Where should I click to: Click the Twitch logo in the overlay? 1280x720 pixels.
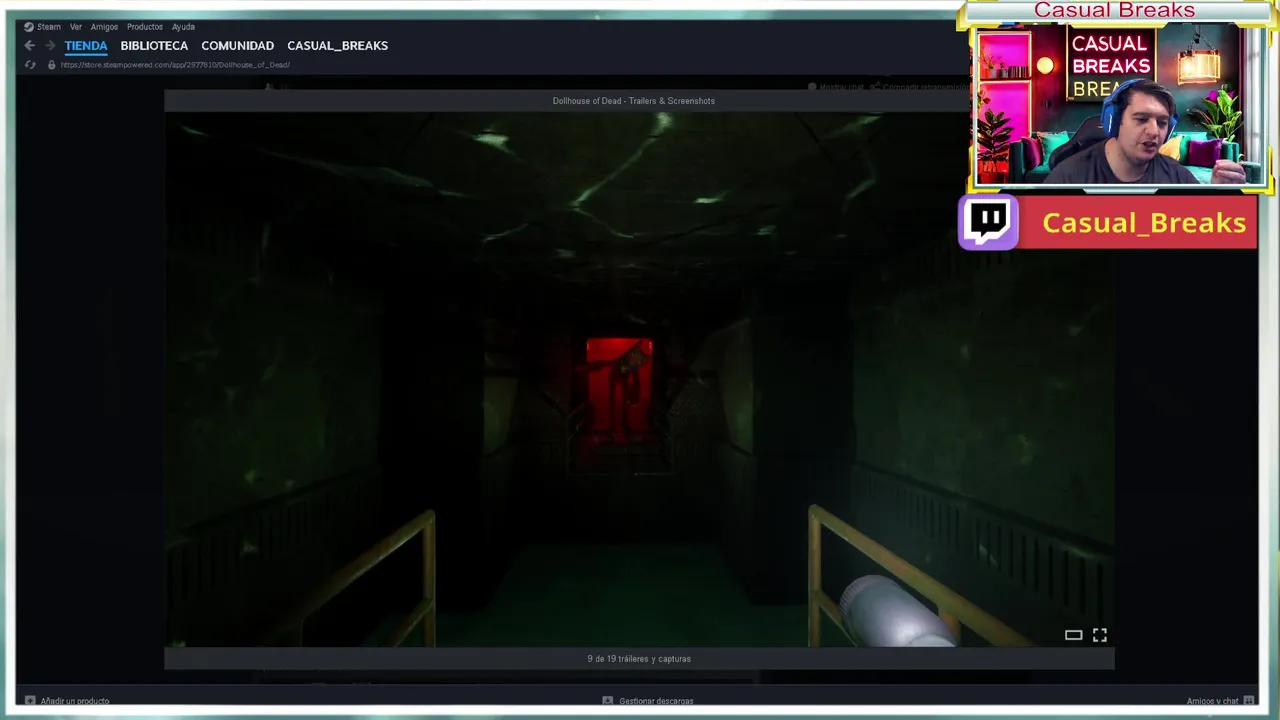989,222
